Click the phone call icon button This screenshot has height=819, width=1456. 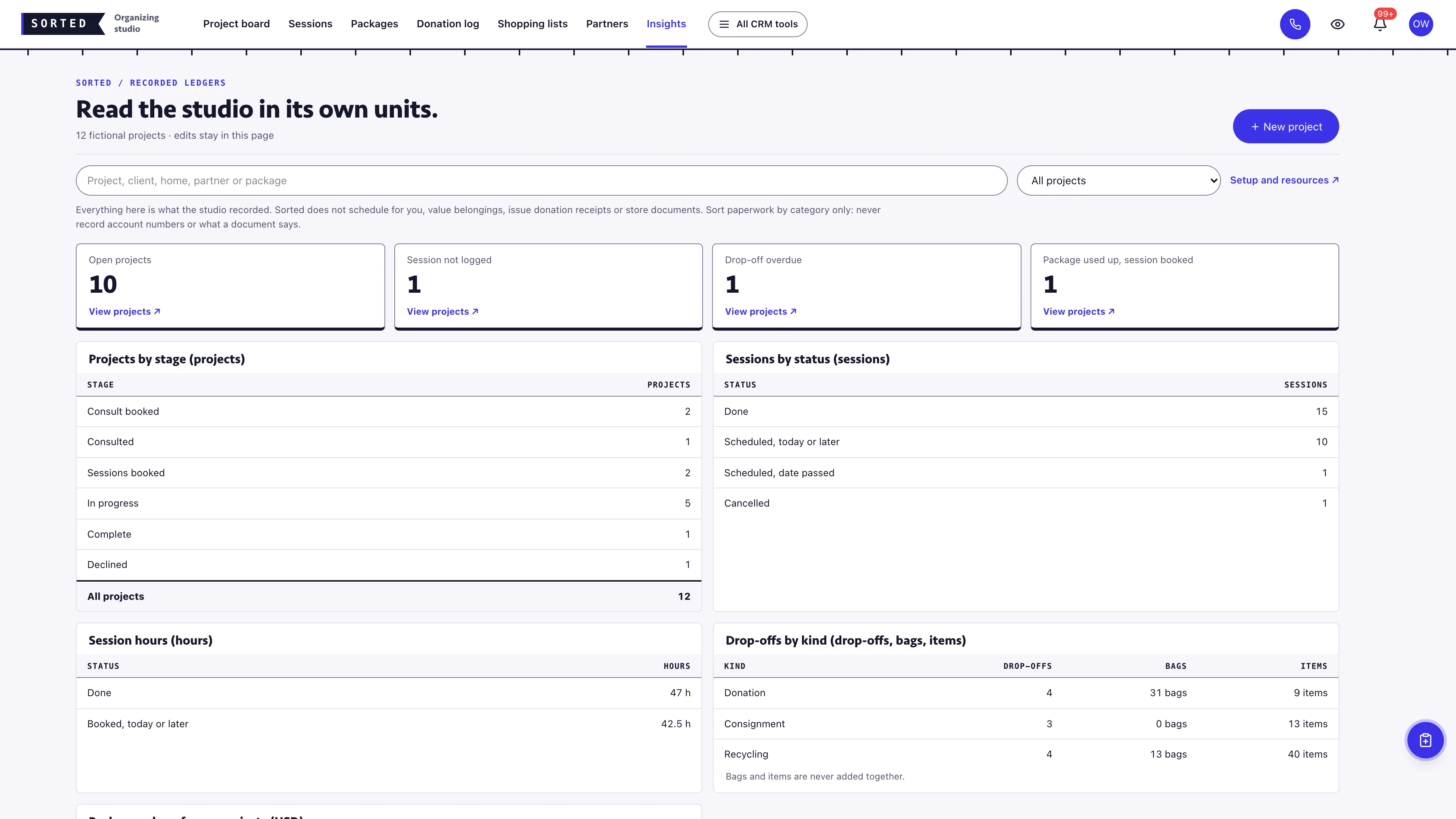click(1295, 24)
